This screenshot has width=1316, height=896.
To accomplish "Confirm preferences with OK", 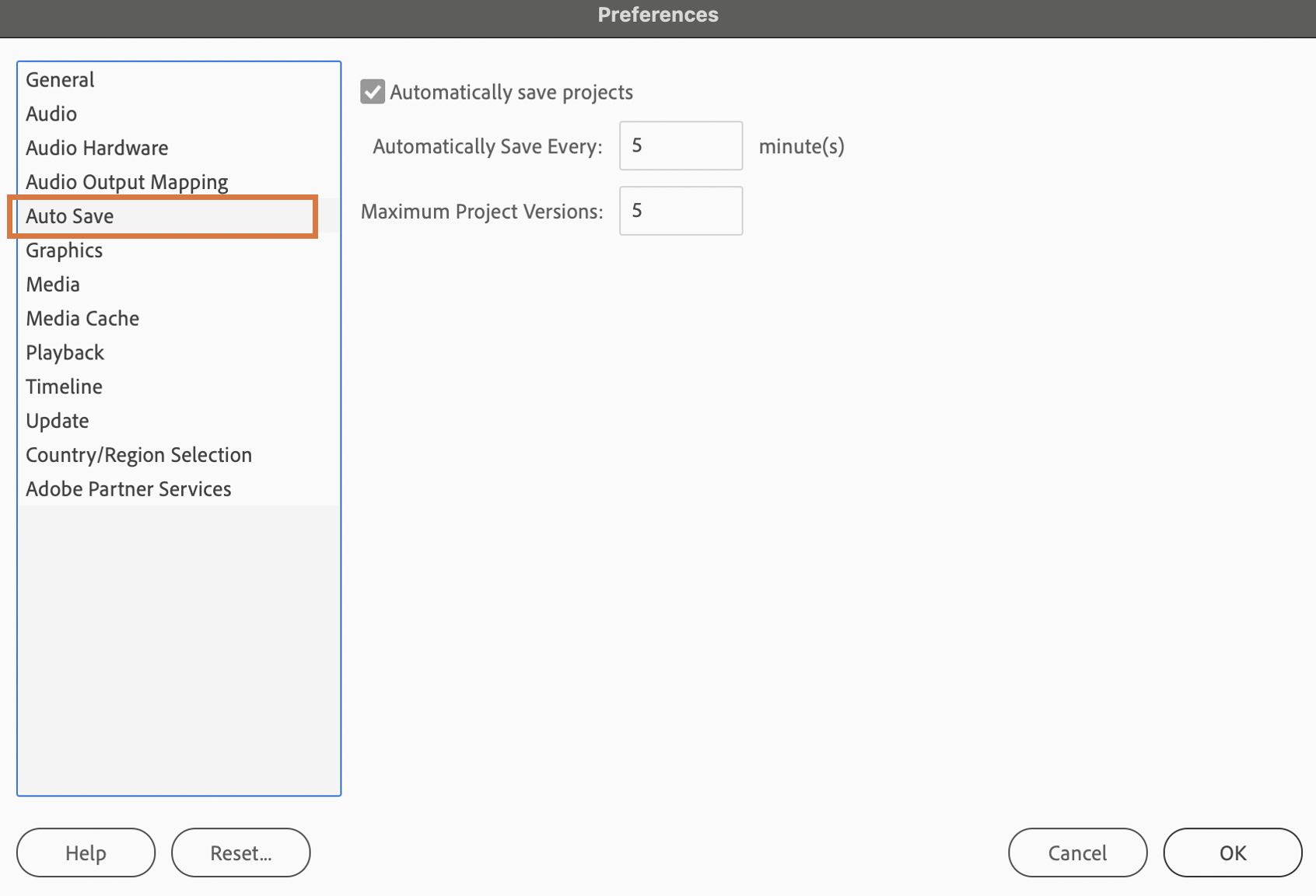I will pyautogui.click(x=1232, y=852).
